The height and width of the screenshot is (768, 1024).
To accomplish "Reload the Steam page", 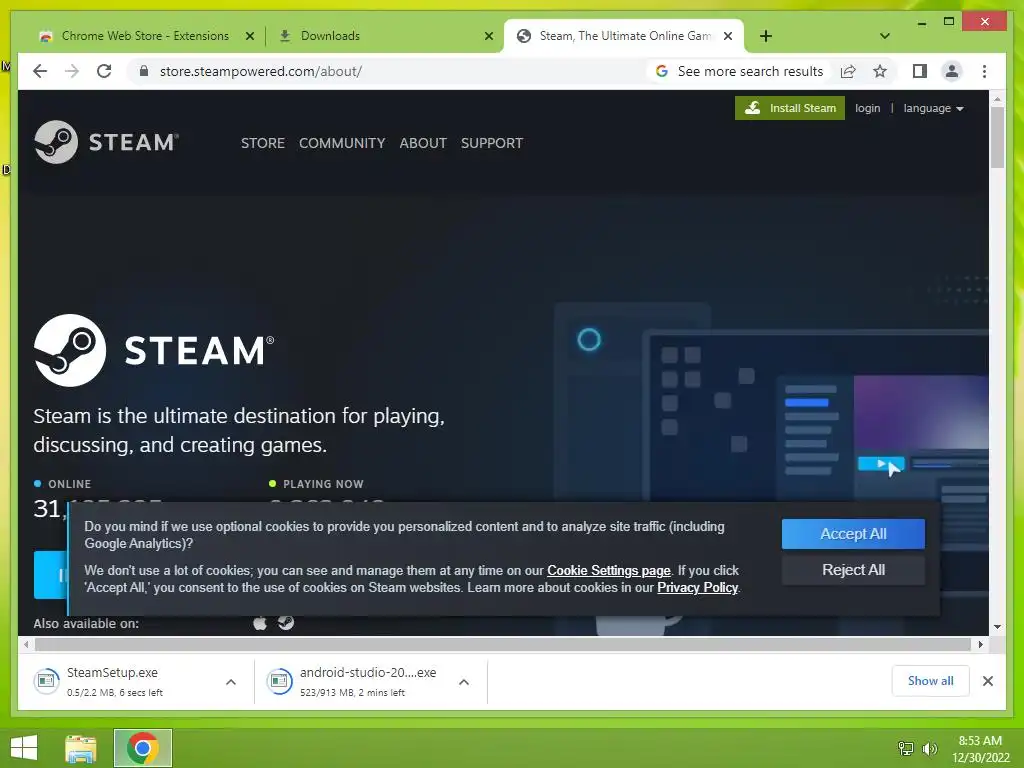I will tap(104, 71).
